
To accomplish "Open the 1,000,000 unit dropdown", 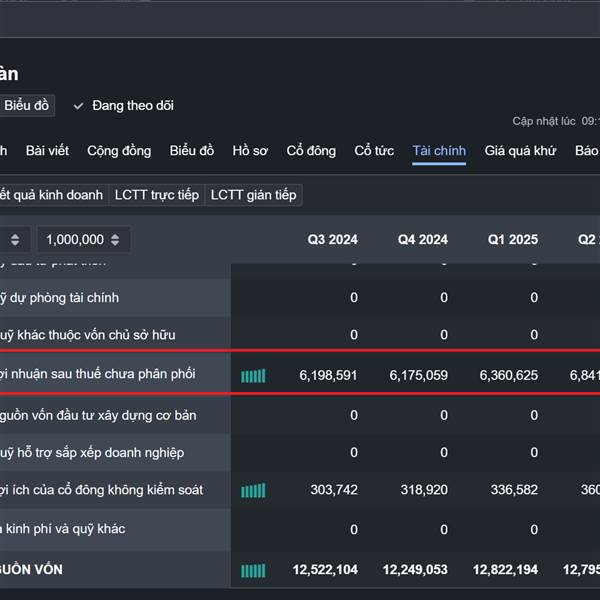I will tap(84, 240).
